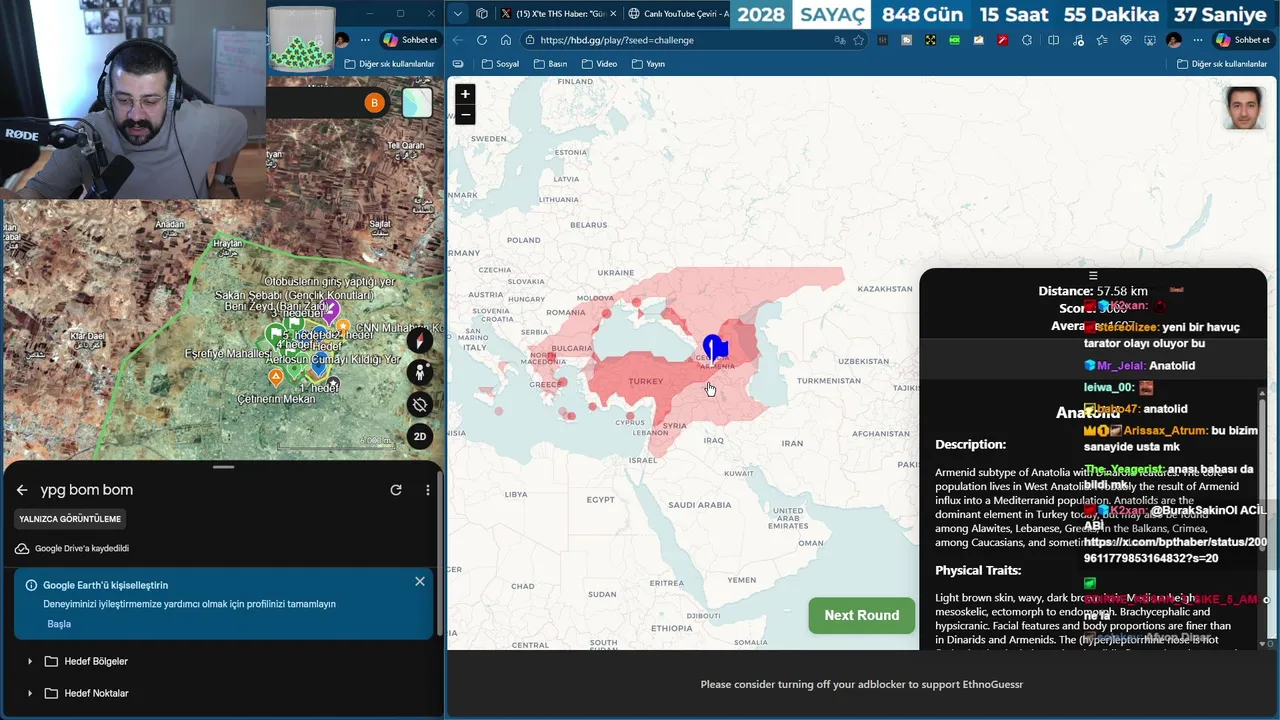Click the Çetinerin Mekan orange pin
This screenshot has height=720, width=1280.
[276, 377]
